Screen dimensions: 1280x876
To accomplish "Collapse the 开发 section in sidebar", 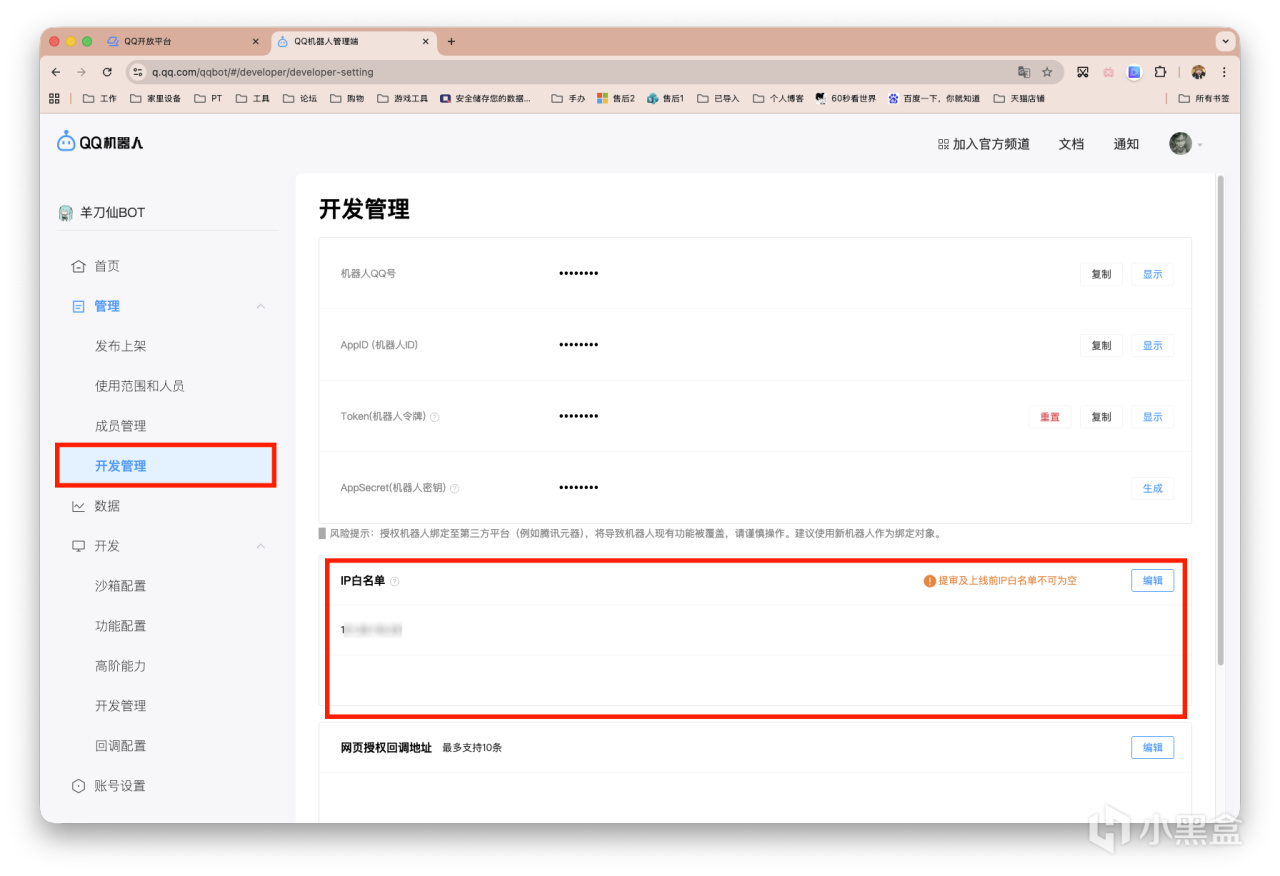I will (x=261, y=546).
